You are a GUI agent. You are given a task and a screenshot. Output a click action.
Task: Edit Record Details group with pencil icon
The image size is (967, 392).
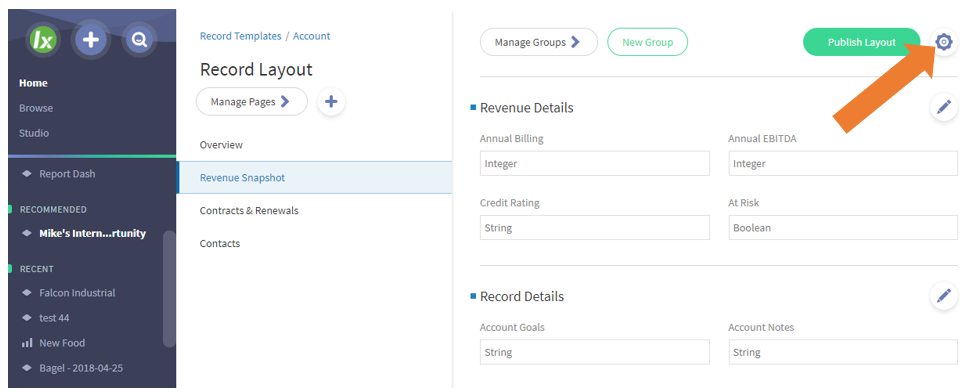[944, 296]
